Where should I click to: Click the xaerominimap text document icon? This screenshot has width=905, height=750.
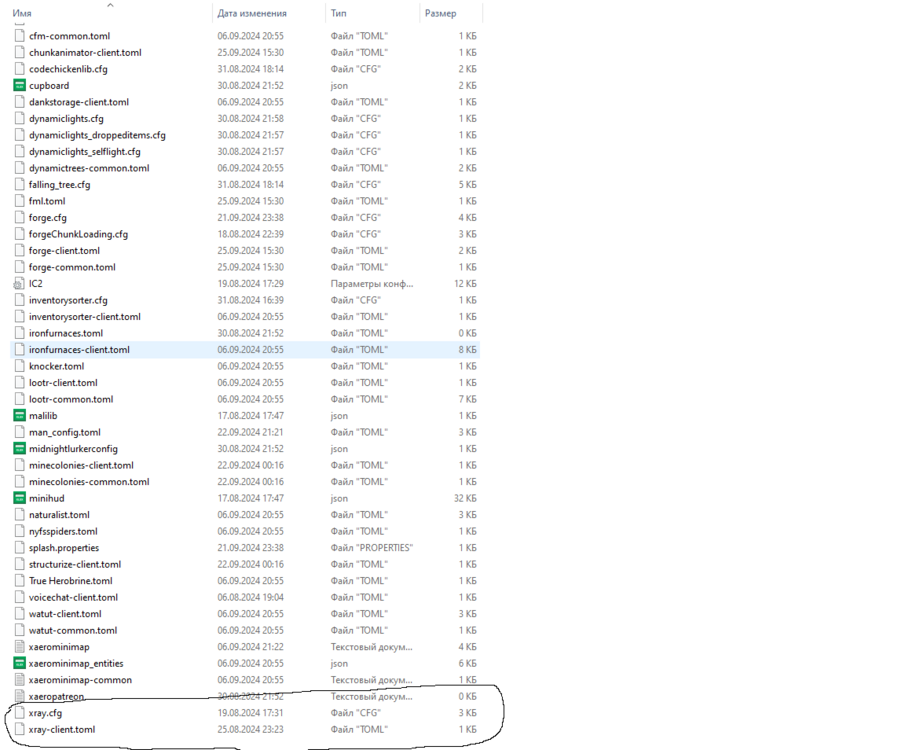[x=20, y=647]
